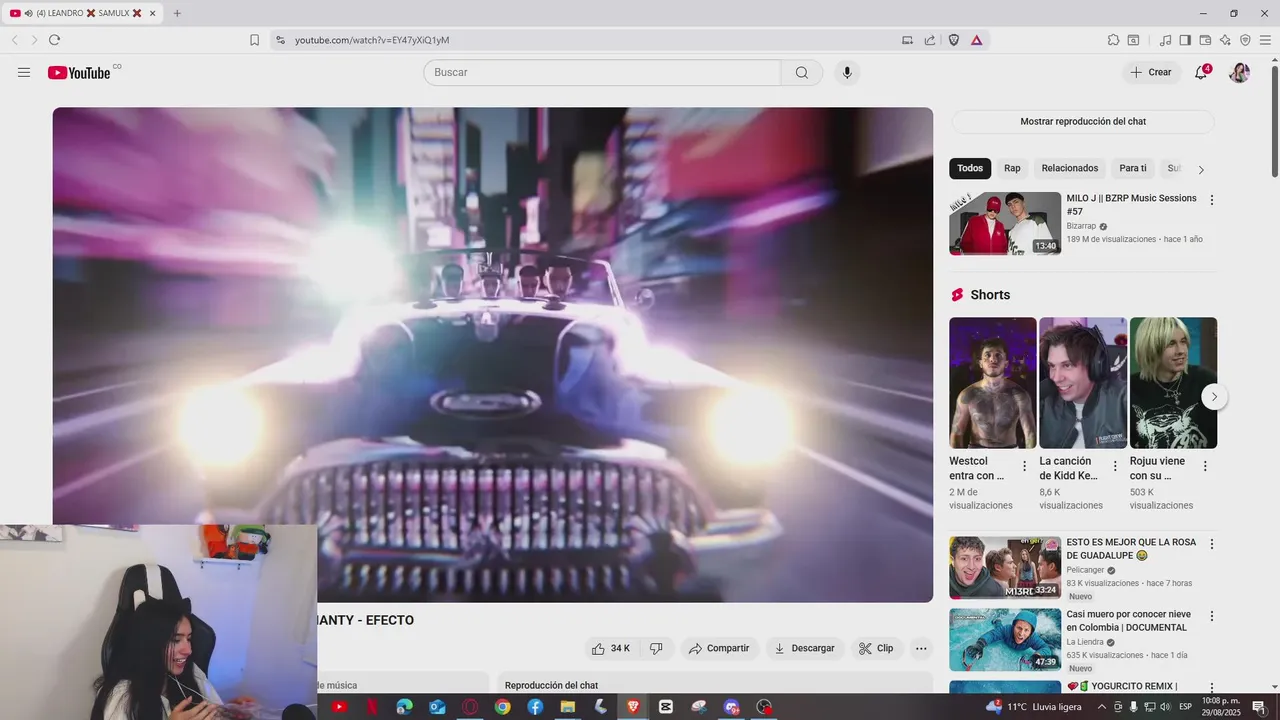Start voice search with the microphone icon
1280x720 pixels.
(847, 72)
